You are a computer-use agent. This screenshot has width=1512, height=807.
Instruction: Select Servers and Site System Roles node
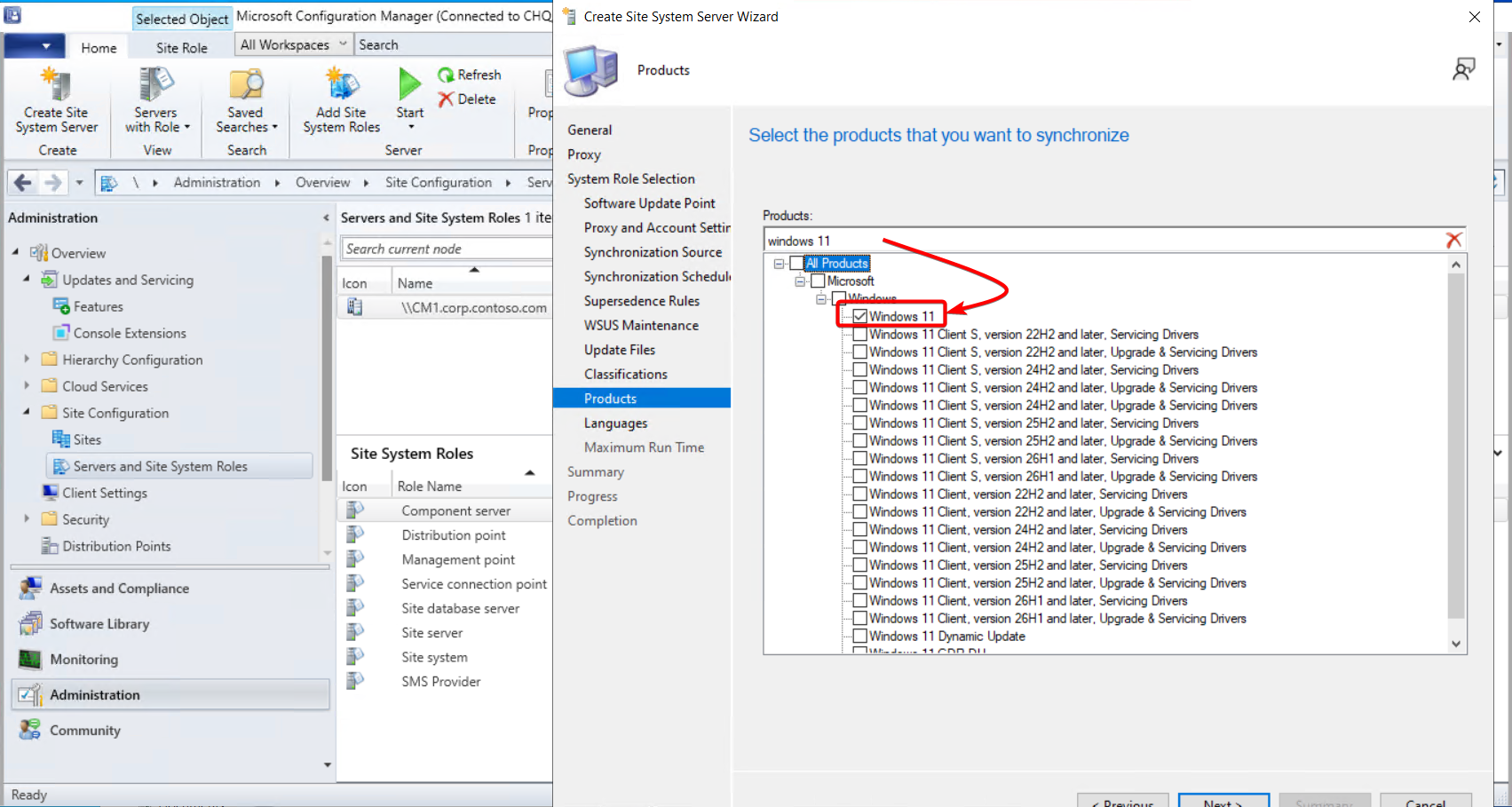[x=179, y=466]
